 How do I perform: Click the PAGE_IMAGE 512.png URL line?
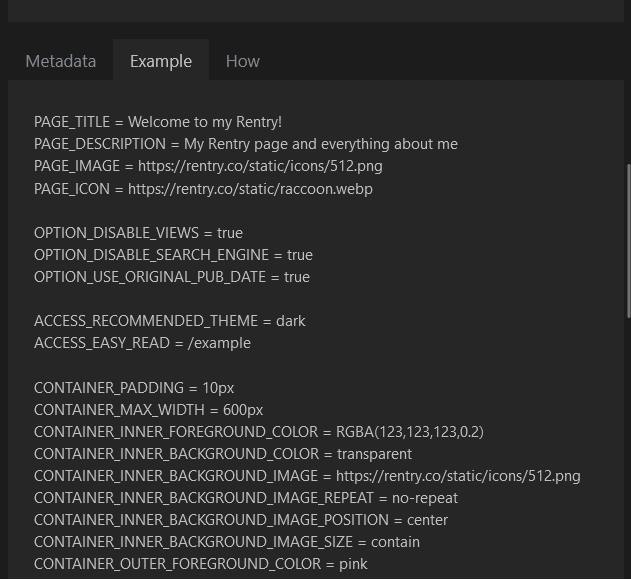point(208,166)
